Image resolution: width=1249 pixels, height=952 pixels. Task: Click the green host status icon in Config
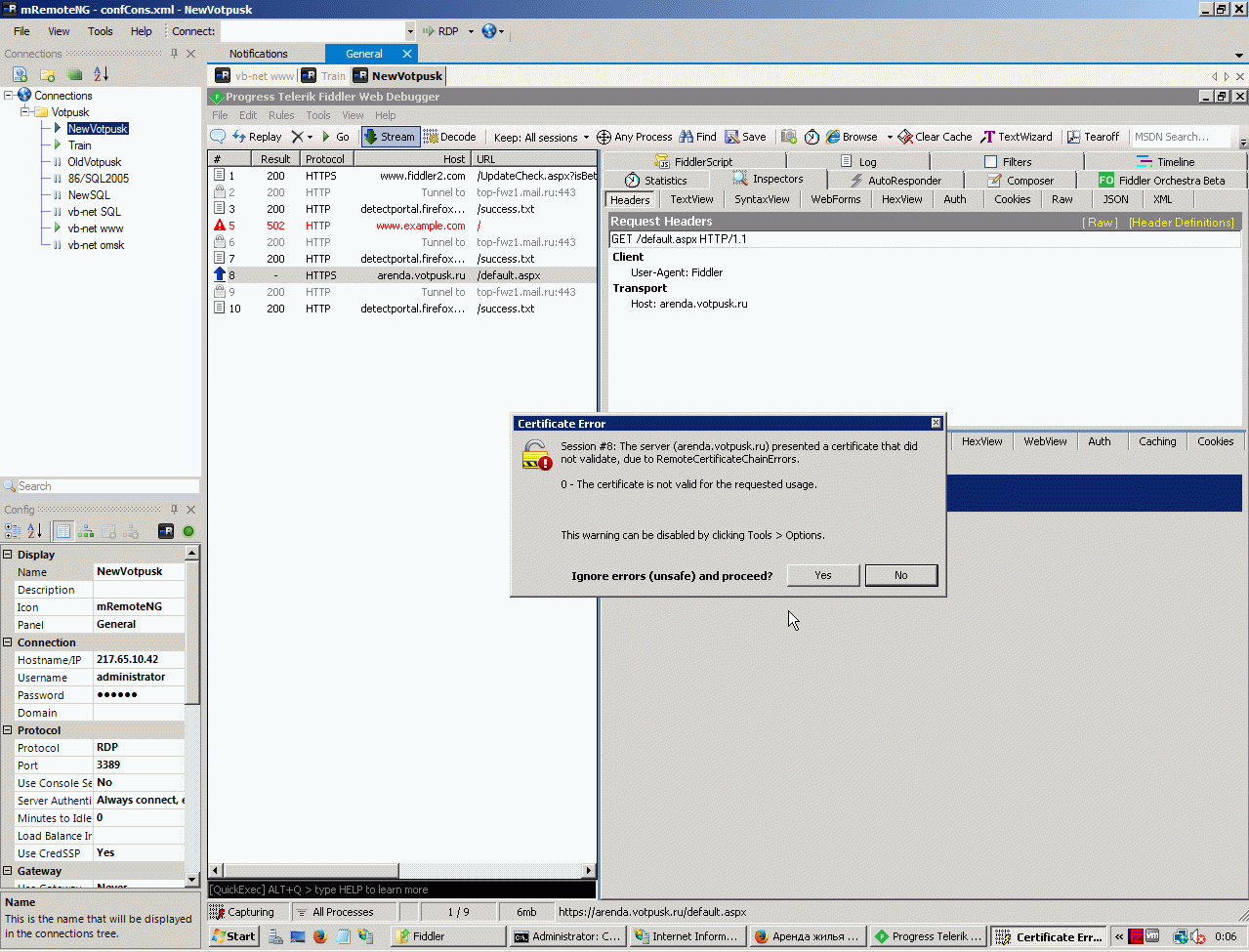[188, 531]
